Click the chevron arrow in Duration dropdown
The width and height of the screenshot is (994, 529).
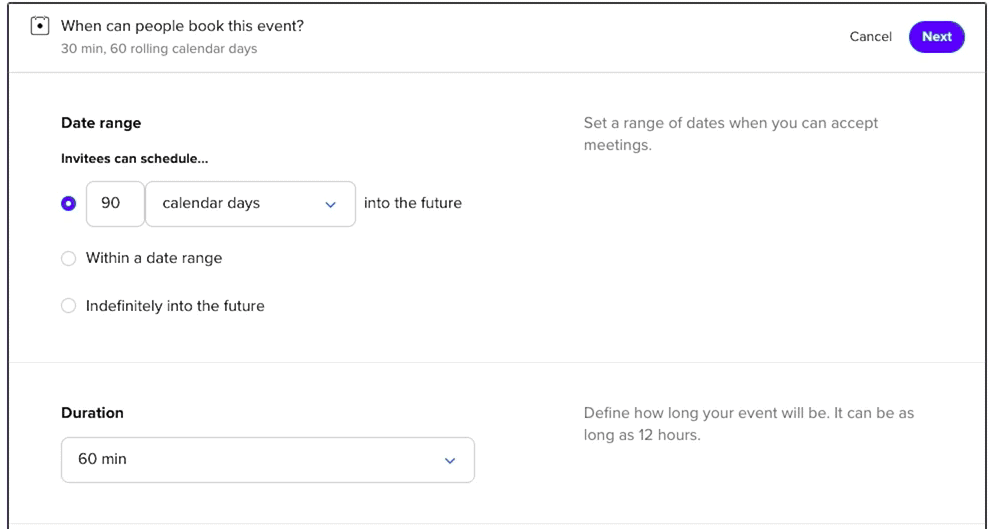tap(449, 460)
